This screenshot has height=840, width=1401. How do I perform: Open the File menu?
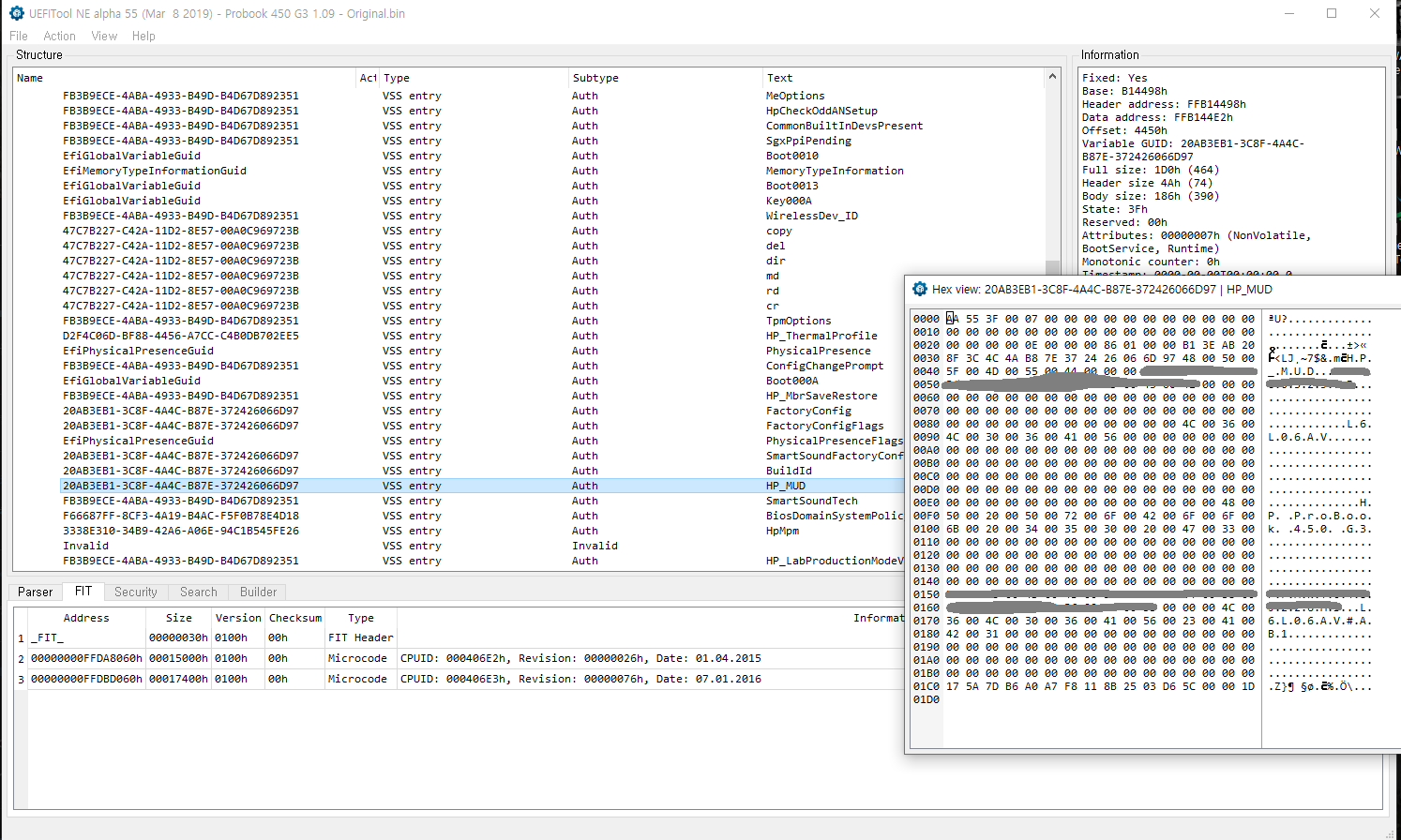click(18, 36)
